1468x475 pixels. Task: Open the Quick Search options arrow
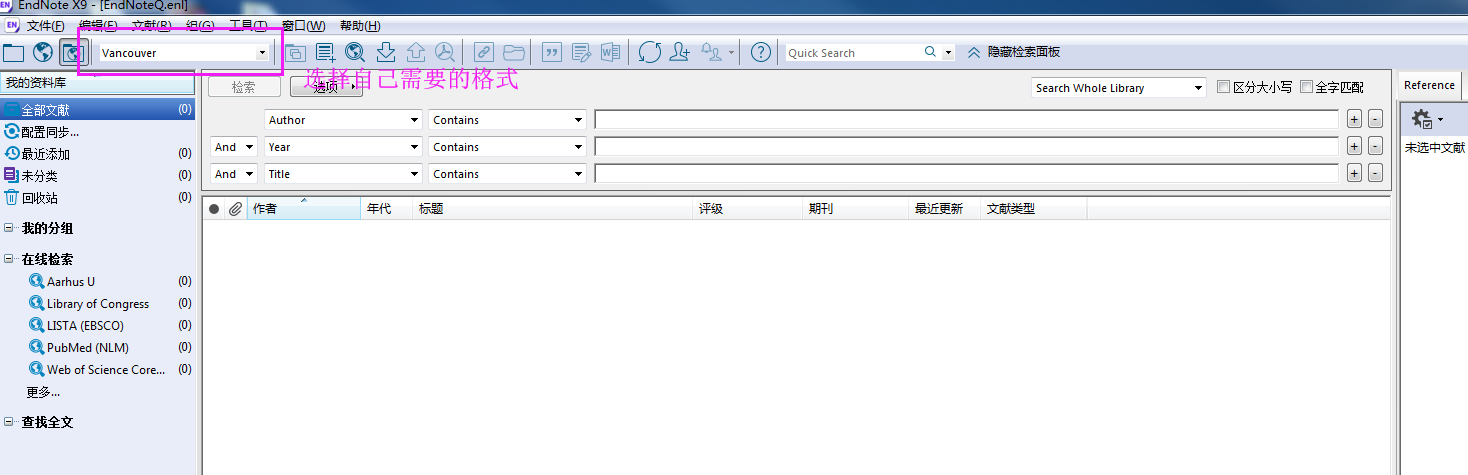click(948, 53)
